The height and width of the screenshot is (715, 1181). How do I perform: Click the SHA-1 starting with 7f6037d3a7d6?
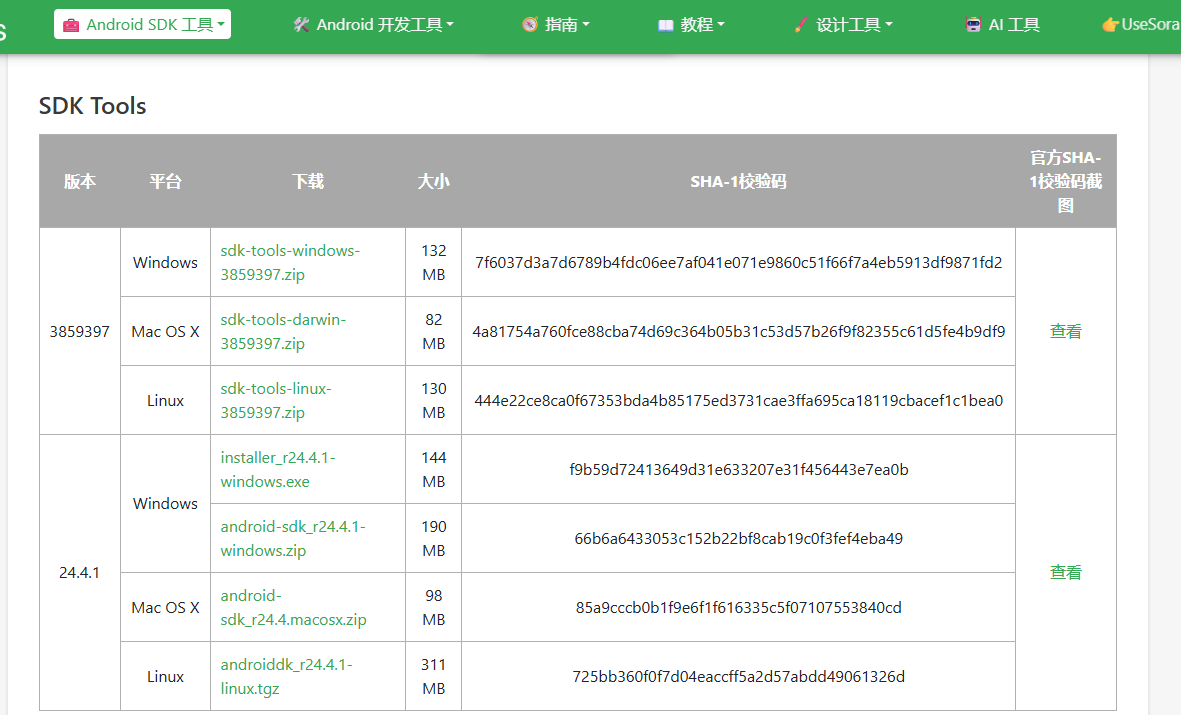(x=738, y=262)
